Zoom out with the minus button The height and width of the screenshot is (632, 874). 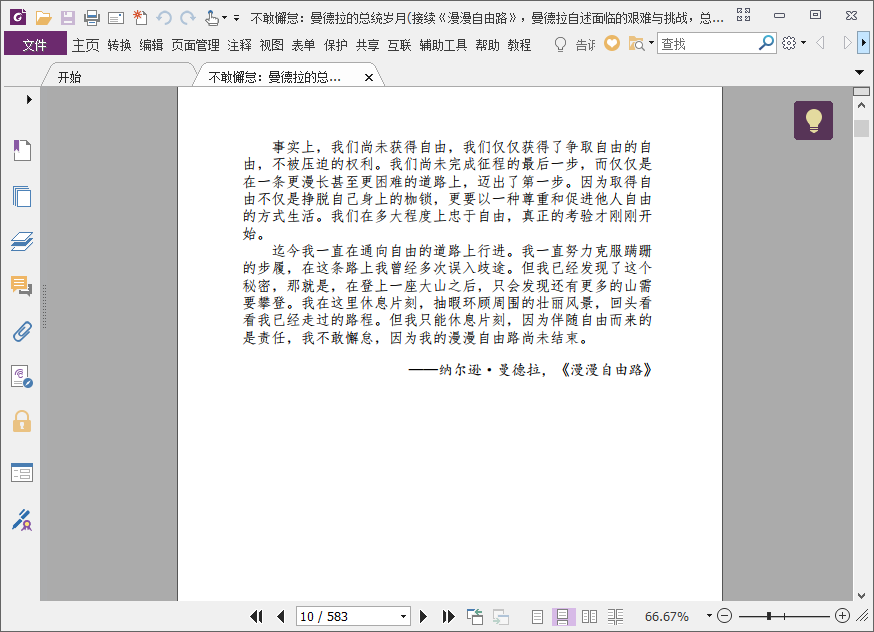coord(725,616)
